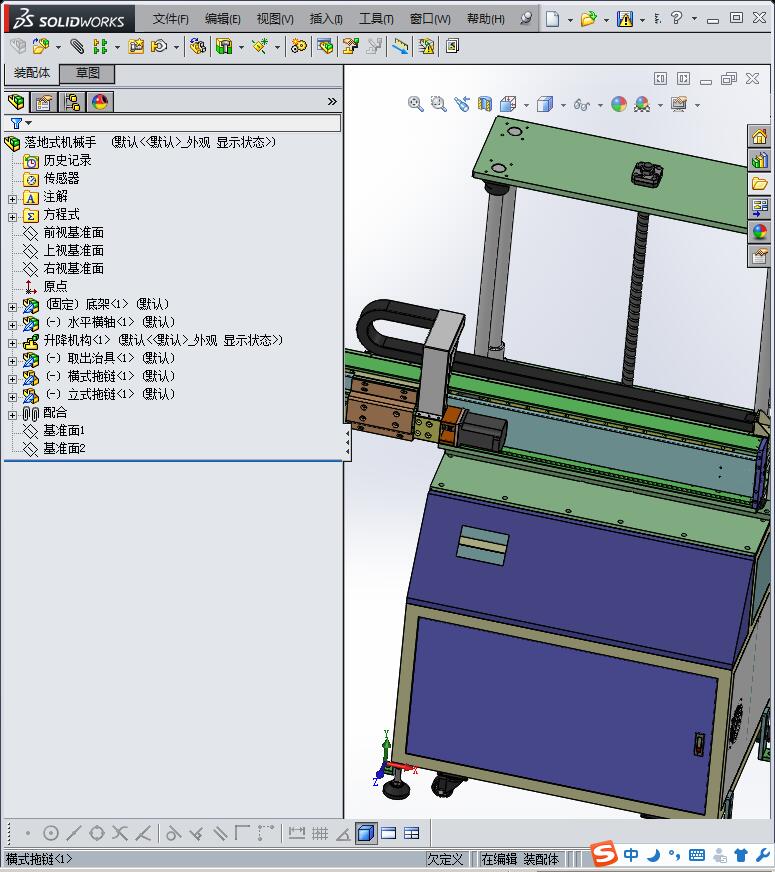Expand the 水平横轴<1> component
This screenshot has width=775, height=872.
pos(13,325)
